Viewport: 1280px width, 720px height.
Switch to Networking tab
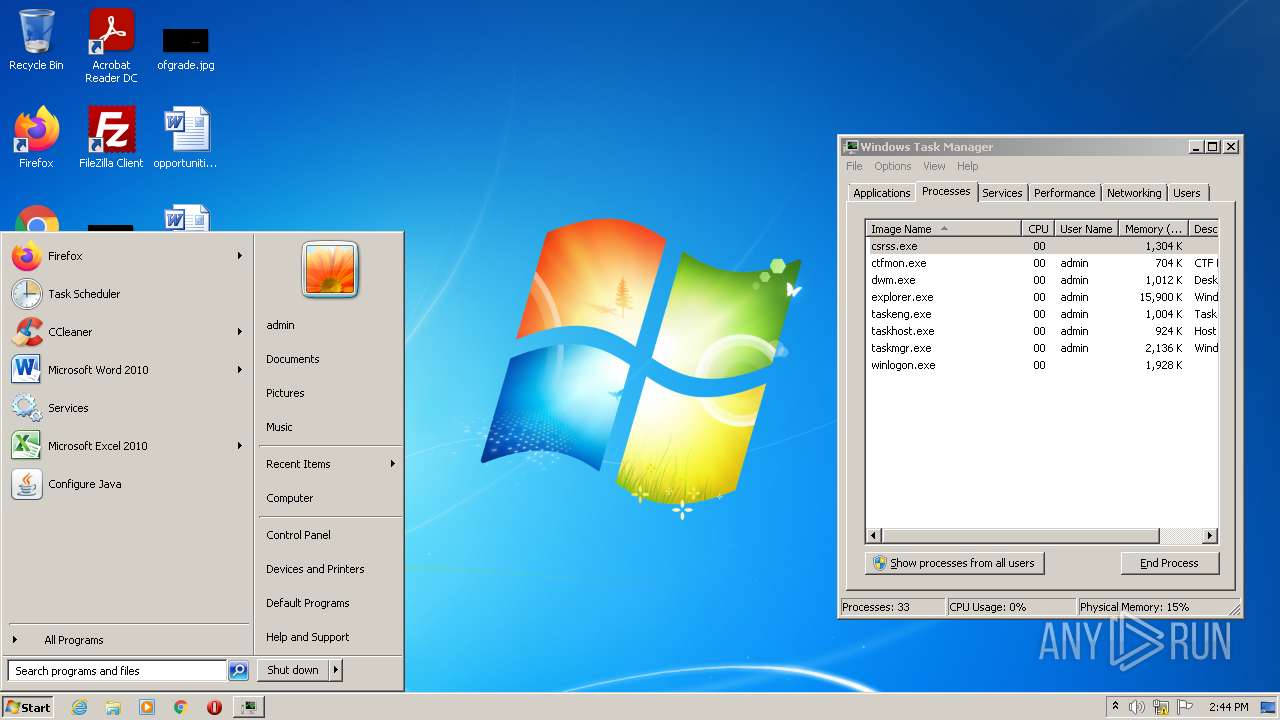coord(1134,193)
